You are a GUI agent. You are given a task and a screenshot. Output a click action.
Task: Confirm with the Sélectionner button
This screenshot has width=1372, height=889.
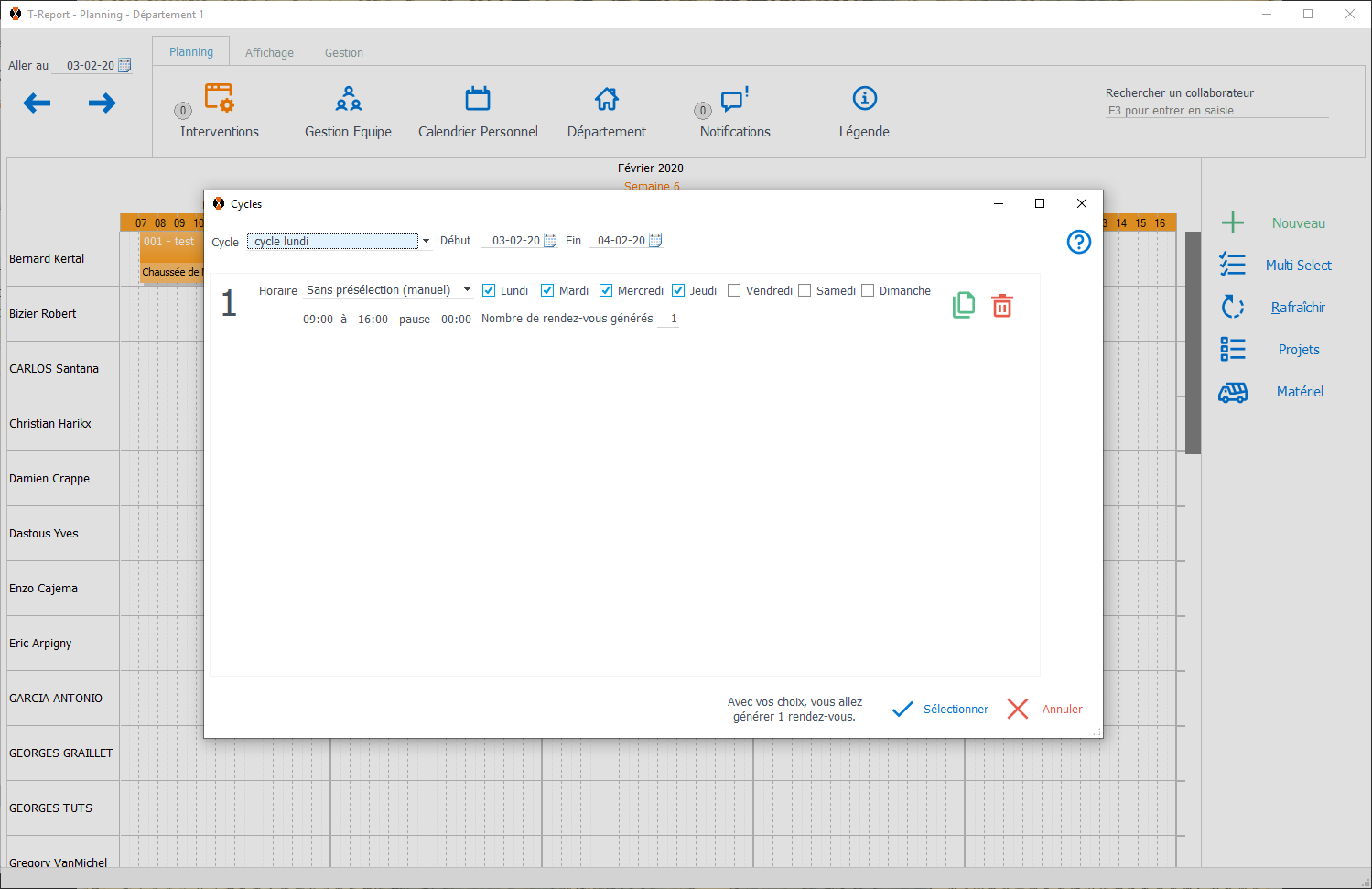coord(941,710)
